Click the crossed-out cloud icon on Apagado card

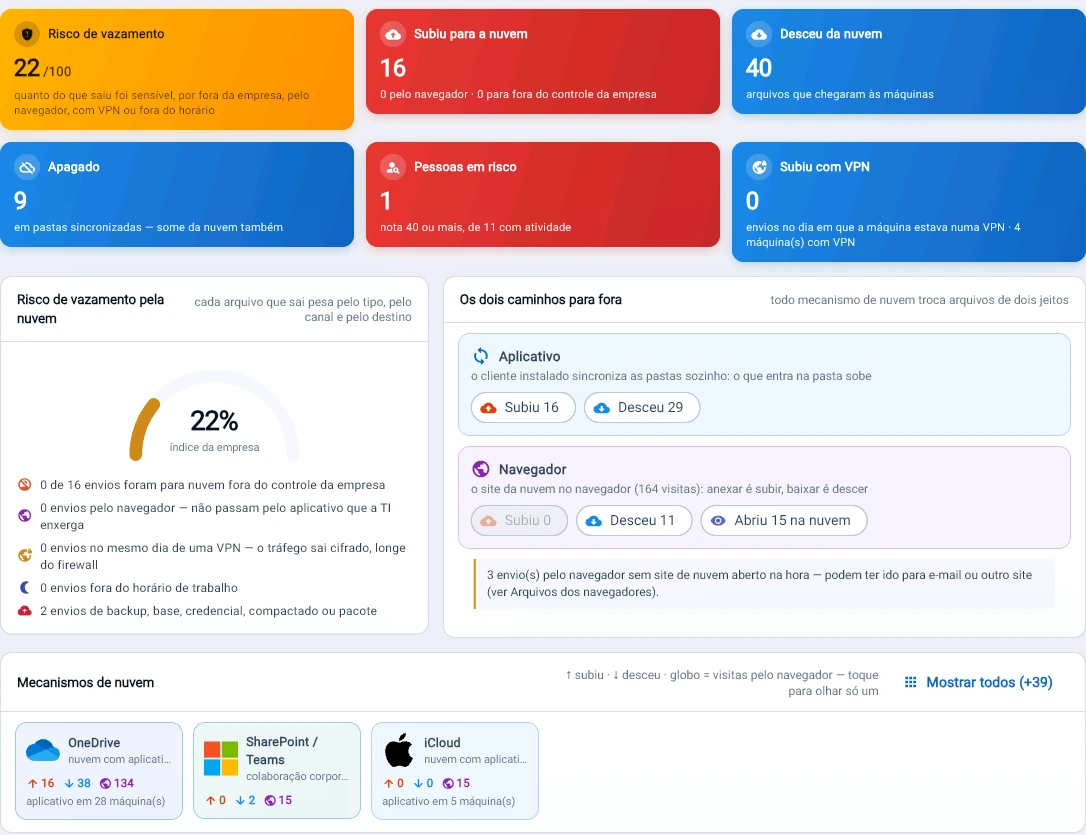coord(27,167)
